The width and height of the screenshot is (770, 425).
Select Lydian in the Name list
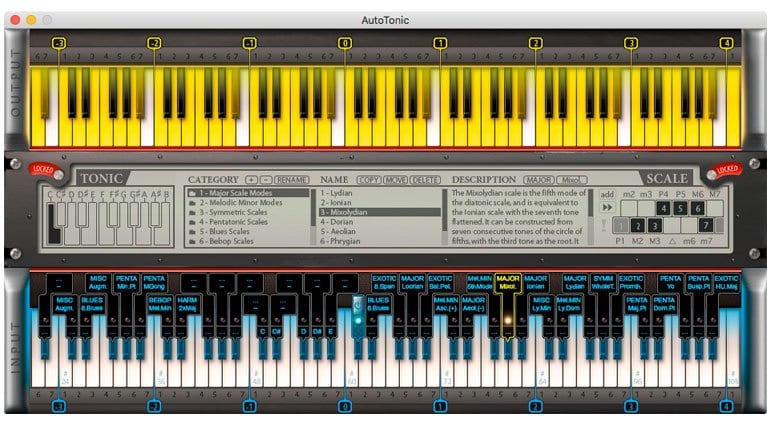tap(380, 193)
